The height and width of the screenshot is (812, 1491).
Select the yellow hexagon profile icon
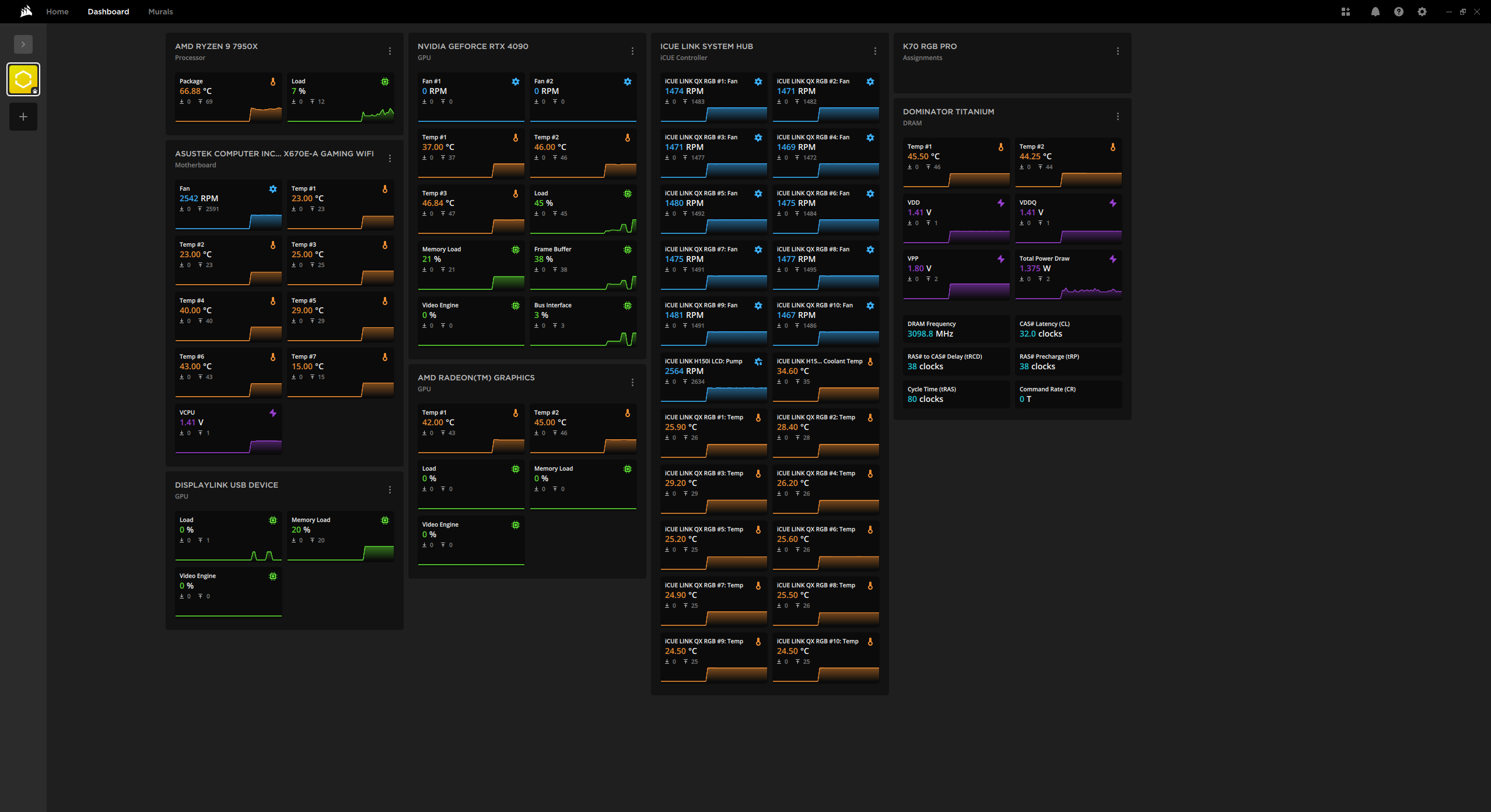(23, 79)
